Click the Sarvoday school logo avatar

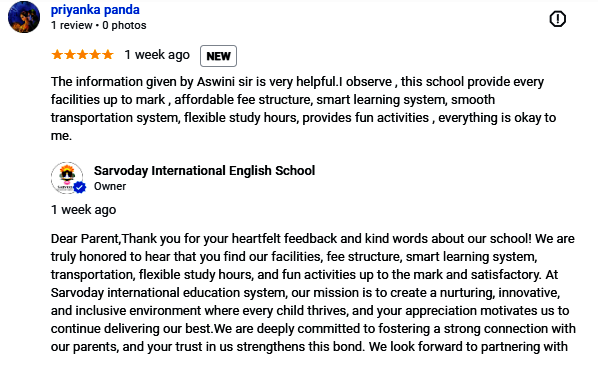pyautogui.click(x=67, y=178)
